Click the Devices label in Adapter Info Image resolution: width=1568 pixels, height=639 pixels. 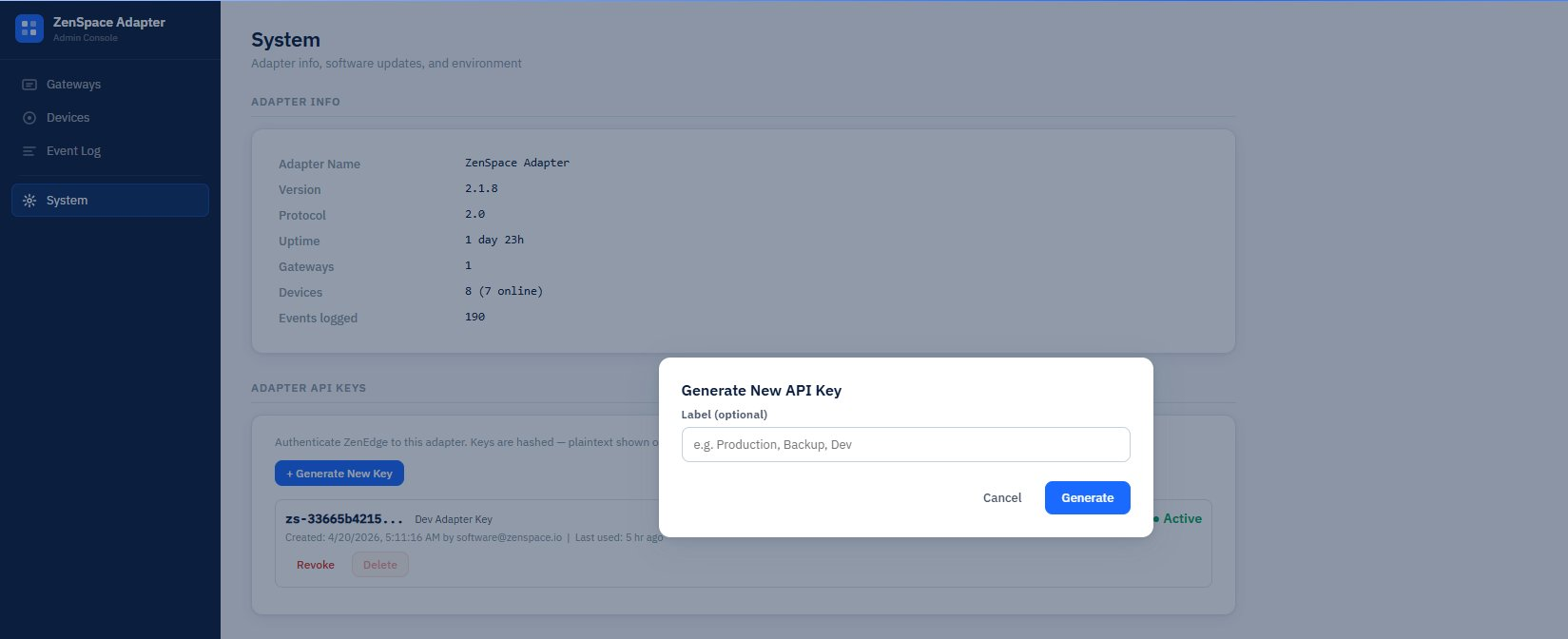coord(300,292)
